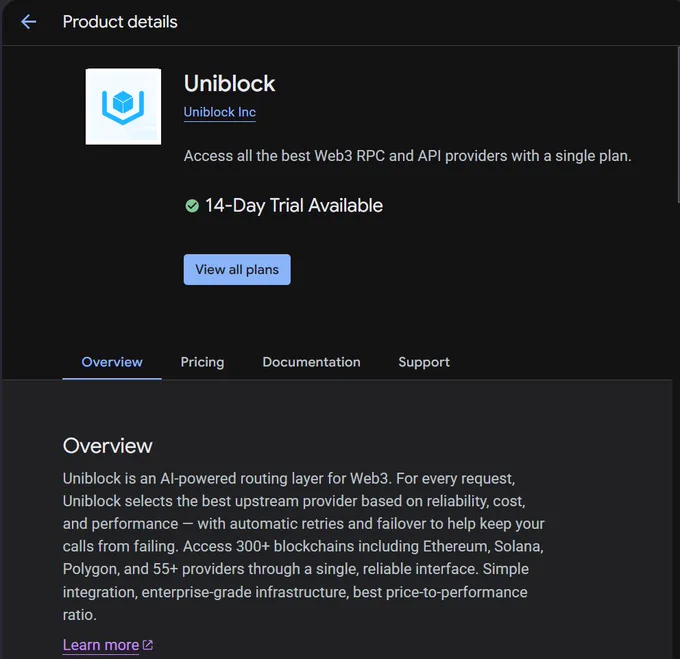Click the View all plans button
This screenshot has height=659, width=680.
click(237, 270)
